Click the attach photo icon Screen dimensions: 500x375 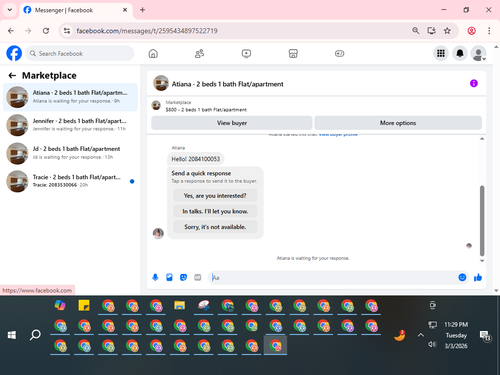[169, 277]
